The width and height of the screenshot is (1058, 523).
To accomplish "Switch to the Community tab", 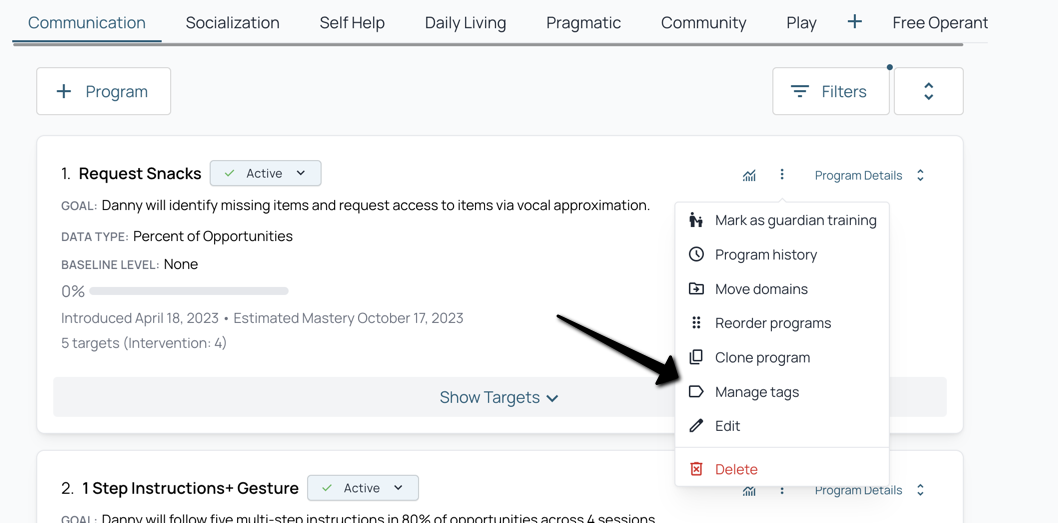I will point(704,22).
